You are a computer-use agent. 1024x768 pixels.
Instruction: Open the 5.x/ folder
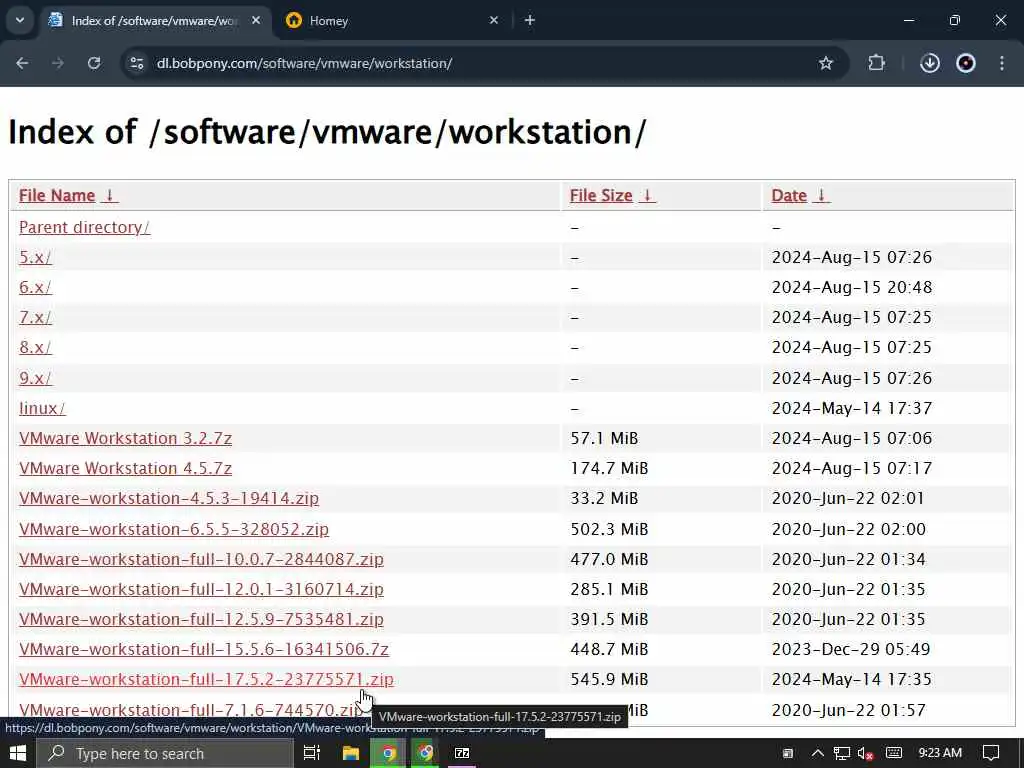[35, 257]
